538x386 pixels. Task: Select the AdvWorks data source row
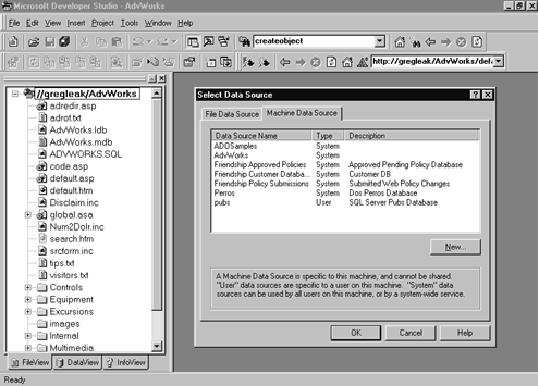[345, 155]
